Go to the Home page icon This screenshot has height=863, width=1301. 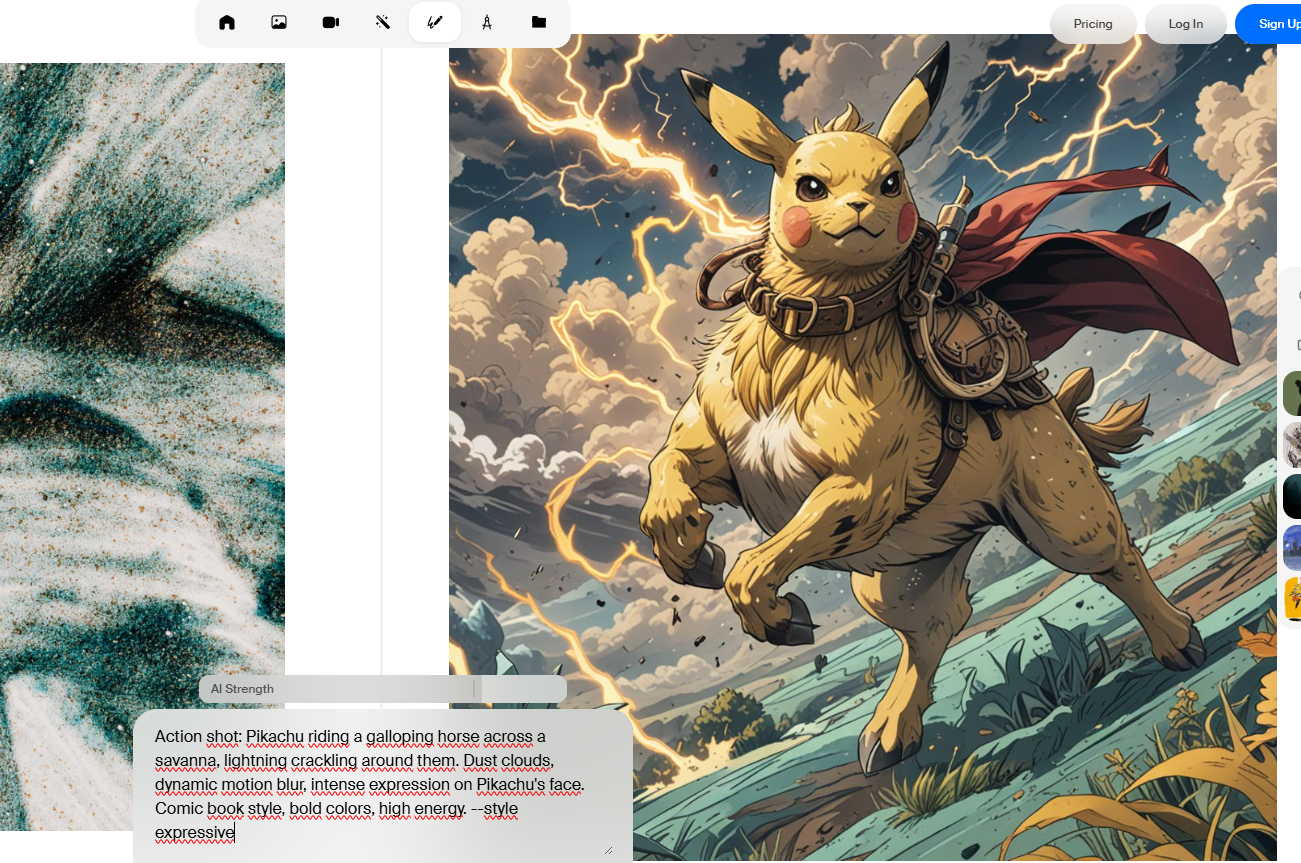(x=227, y=22)
